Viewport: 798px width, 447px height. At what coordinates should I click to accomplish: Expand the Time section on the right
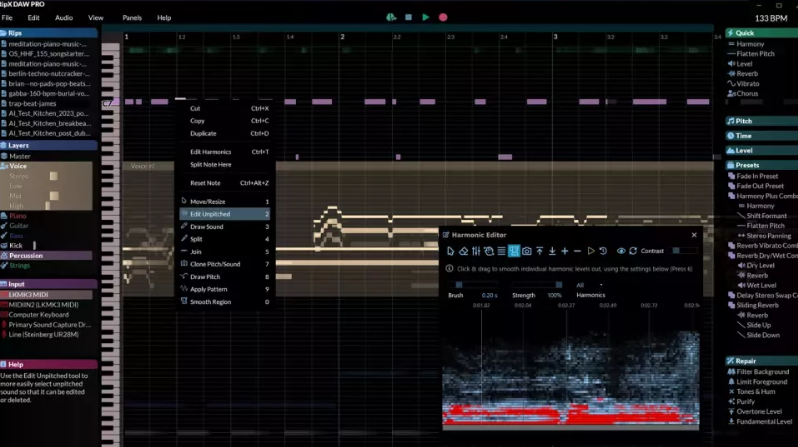click(x=761, y=136)
